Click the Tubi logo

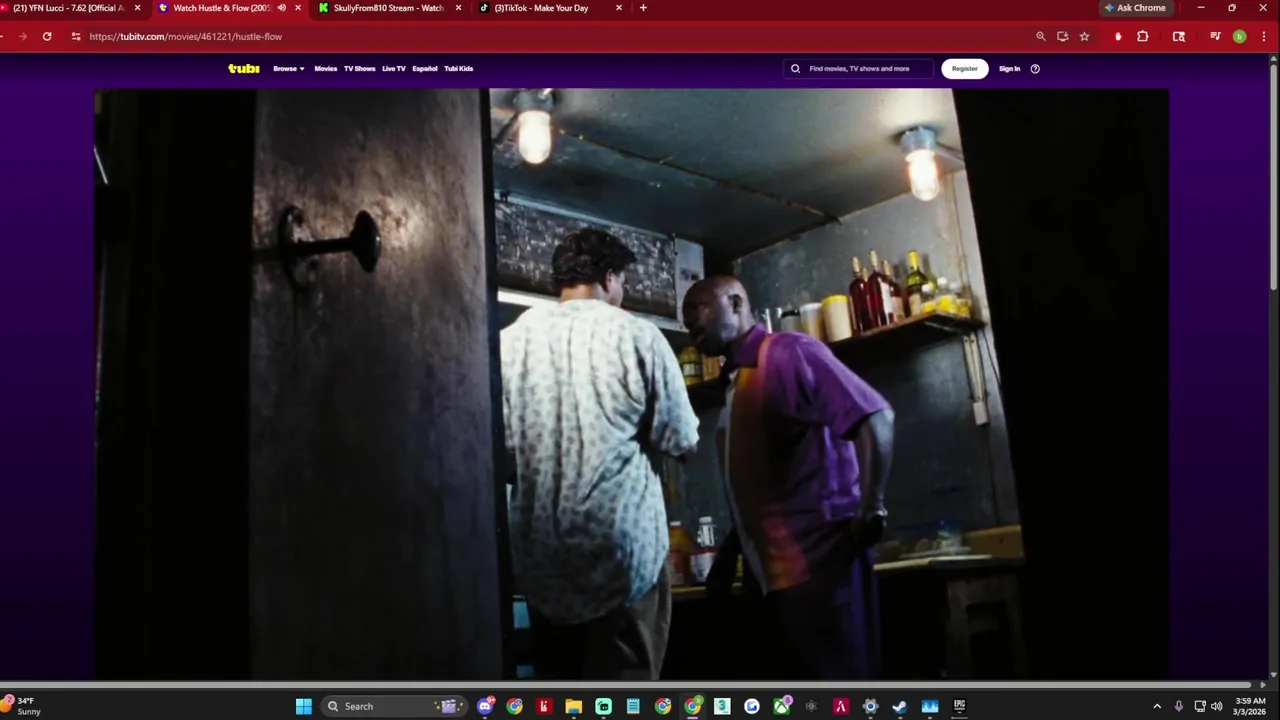coord(244,69)
